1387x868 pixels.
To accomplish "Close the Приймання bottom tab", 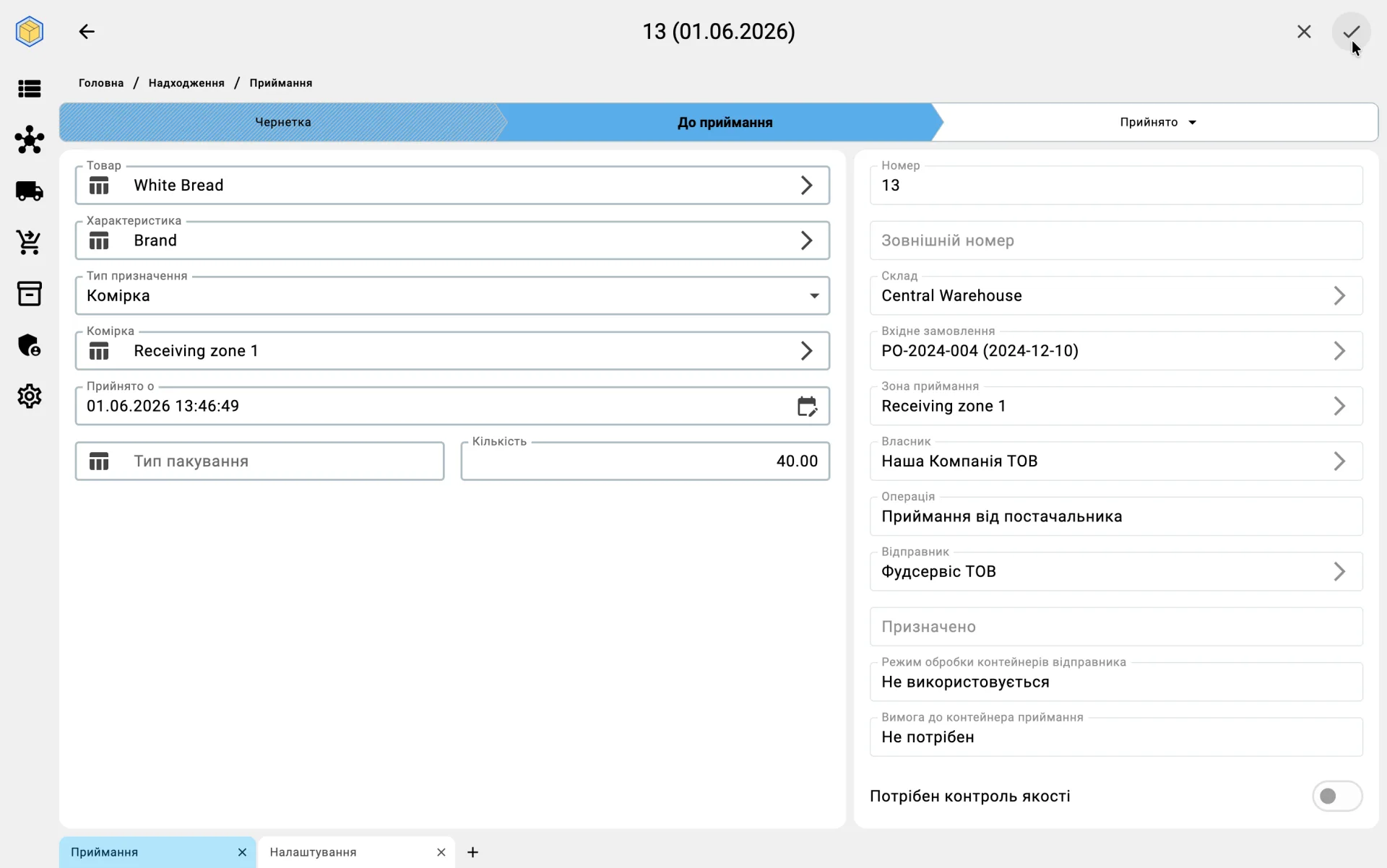I will click(242, 853).
